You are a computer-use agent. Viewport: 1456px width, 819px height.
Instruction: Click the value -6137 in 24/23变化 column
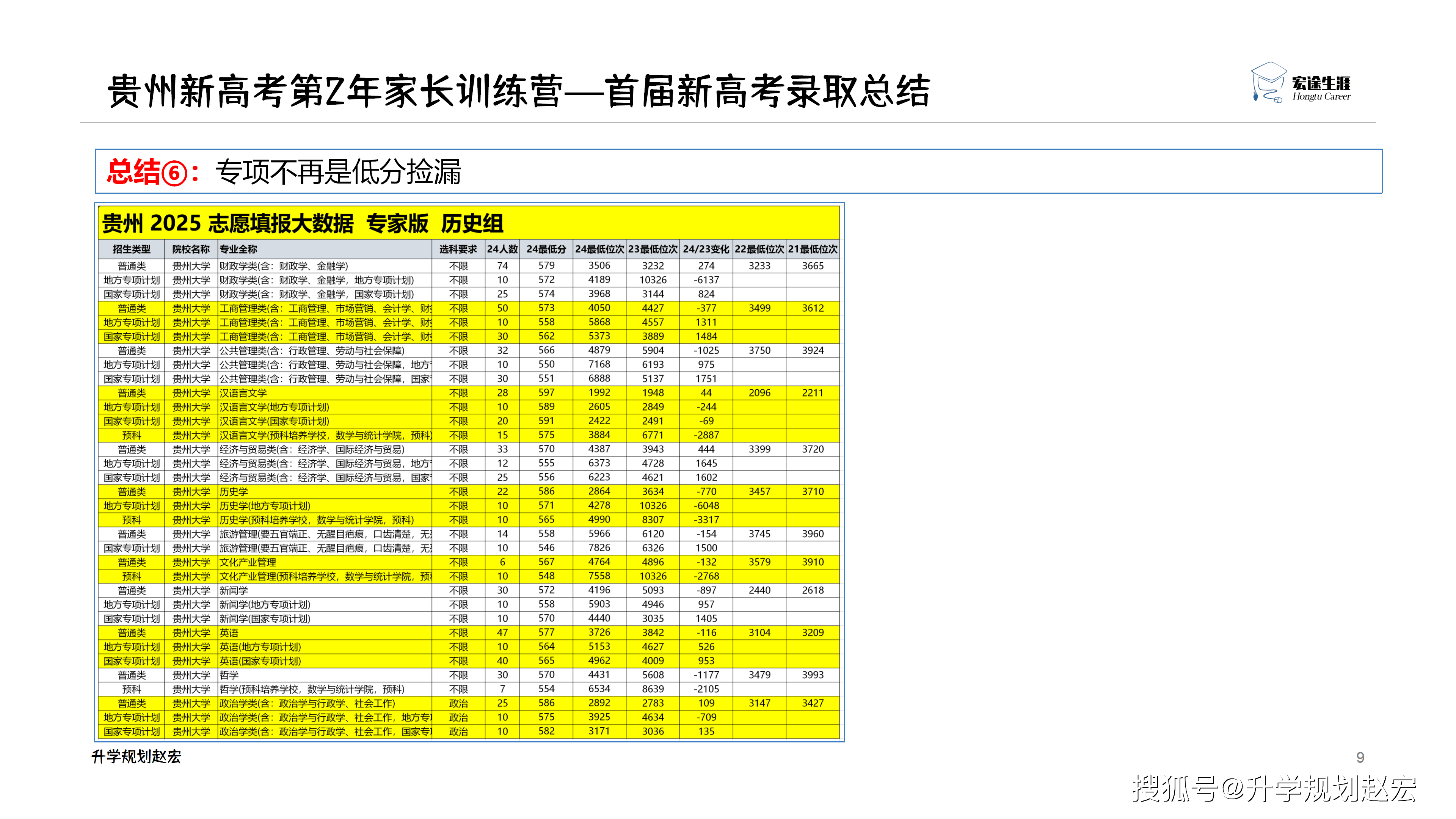click(x=706, y=280)
